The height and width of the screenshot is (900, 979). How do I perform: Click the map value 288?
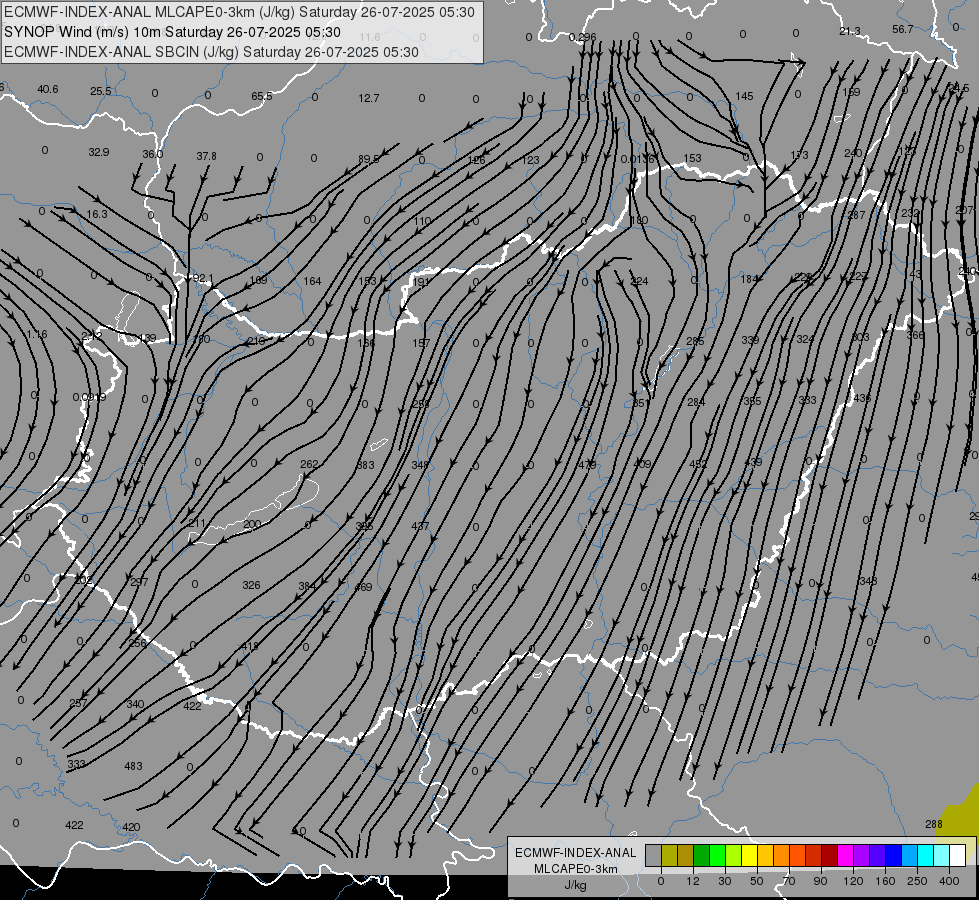pos(933,824)
